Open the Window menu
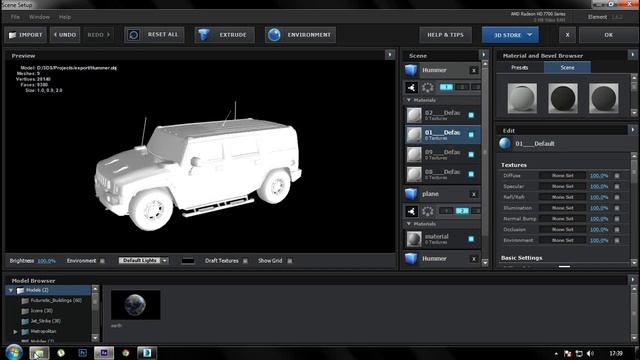 [x=39, y=17]
